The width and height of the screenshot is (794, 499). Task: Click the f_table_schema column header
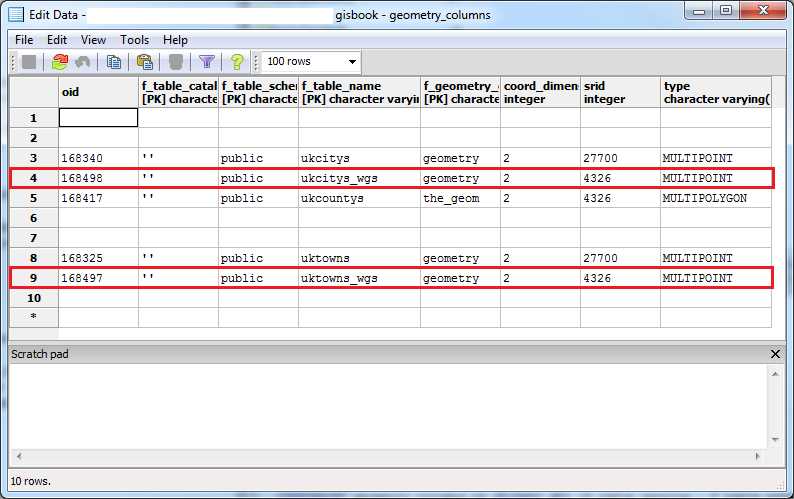point(258,92)
